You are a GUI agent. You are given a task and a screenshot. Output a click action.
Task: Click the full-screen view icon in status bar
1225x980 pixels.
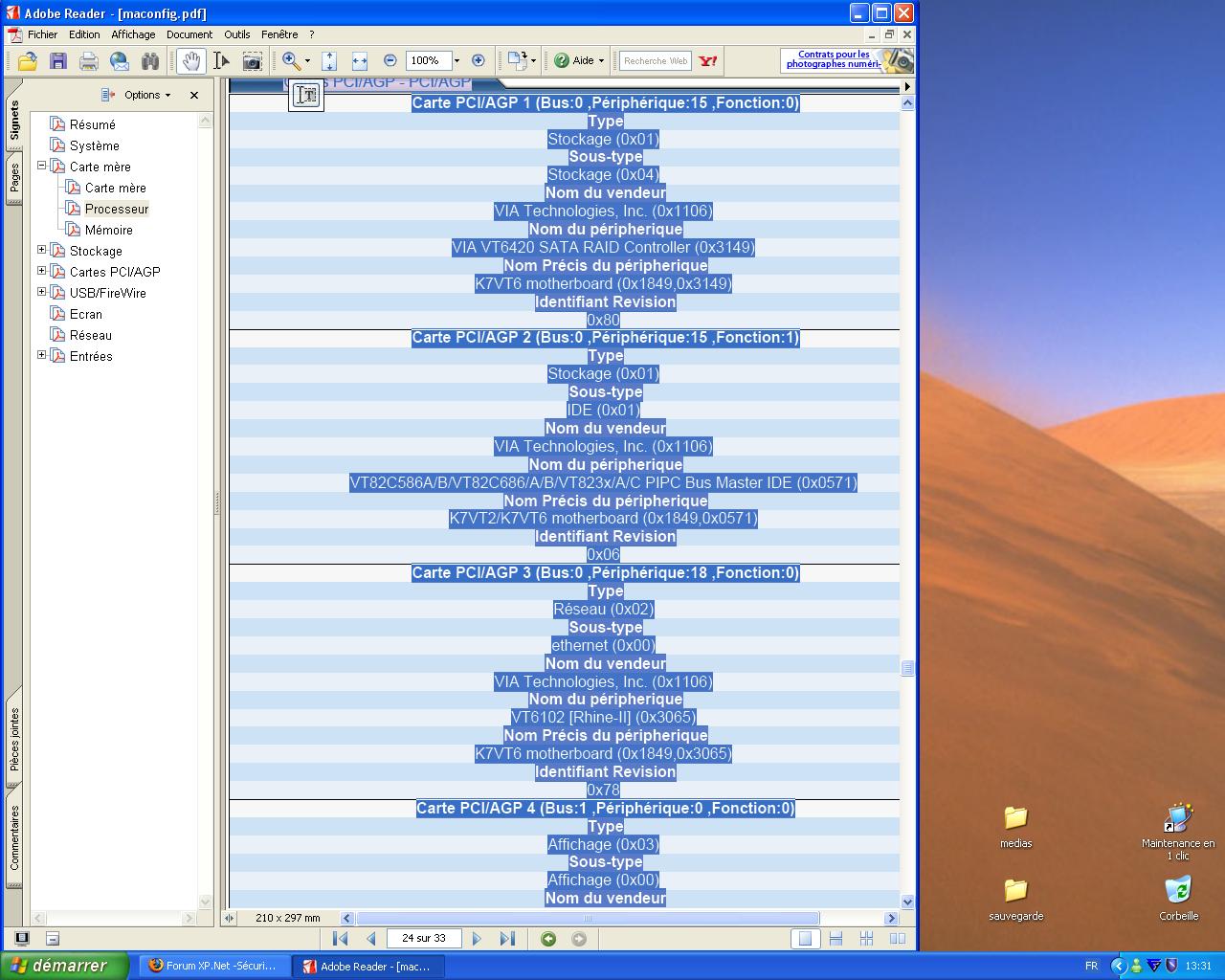22,939
